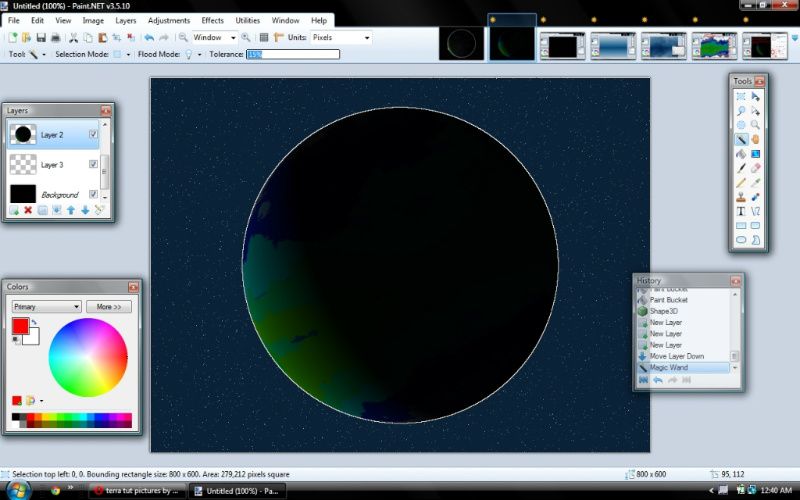Select the Eraser tool
Screen dimensions: 800x500
[x=756, y=168]
